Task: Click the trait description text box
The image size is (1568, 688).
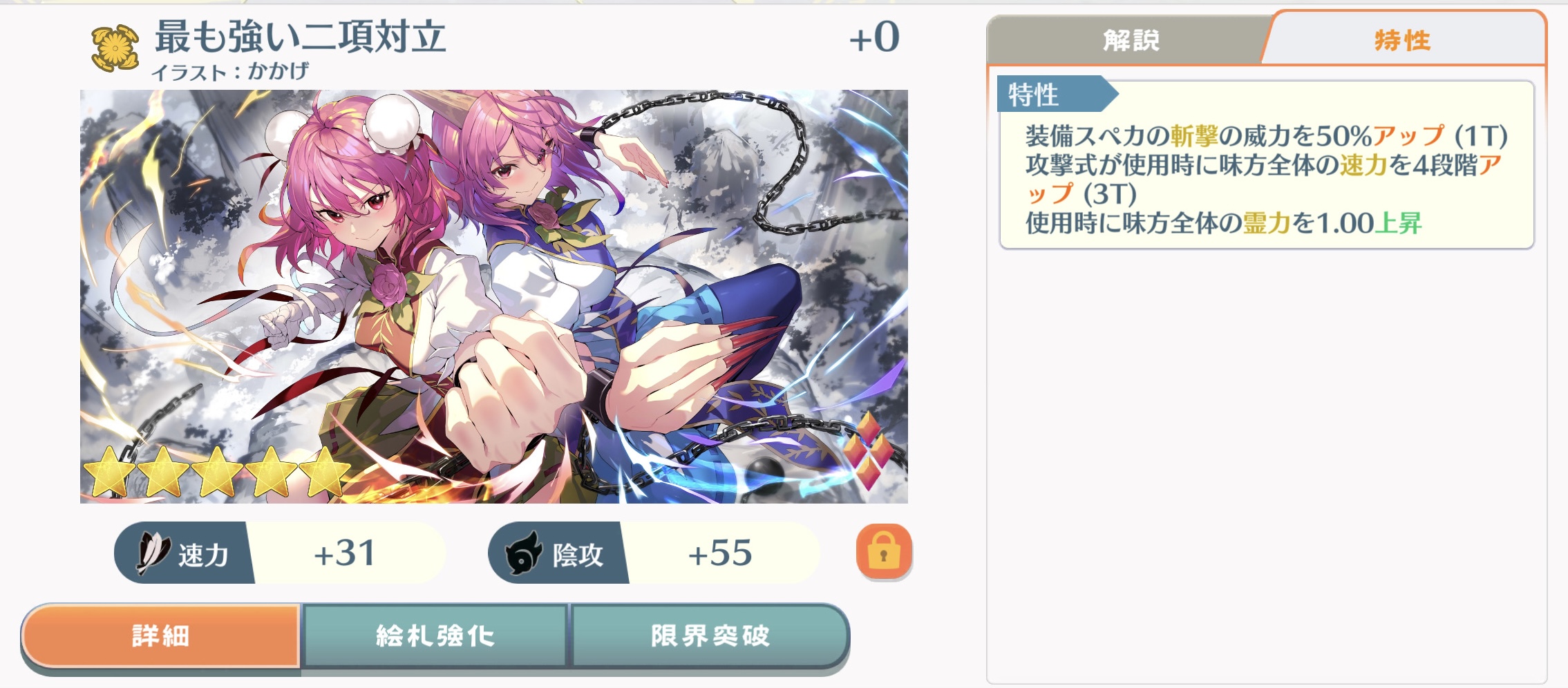Action: [1267, 164]
